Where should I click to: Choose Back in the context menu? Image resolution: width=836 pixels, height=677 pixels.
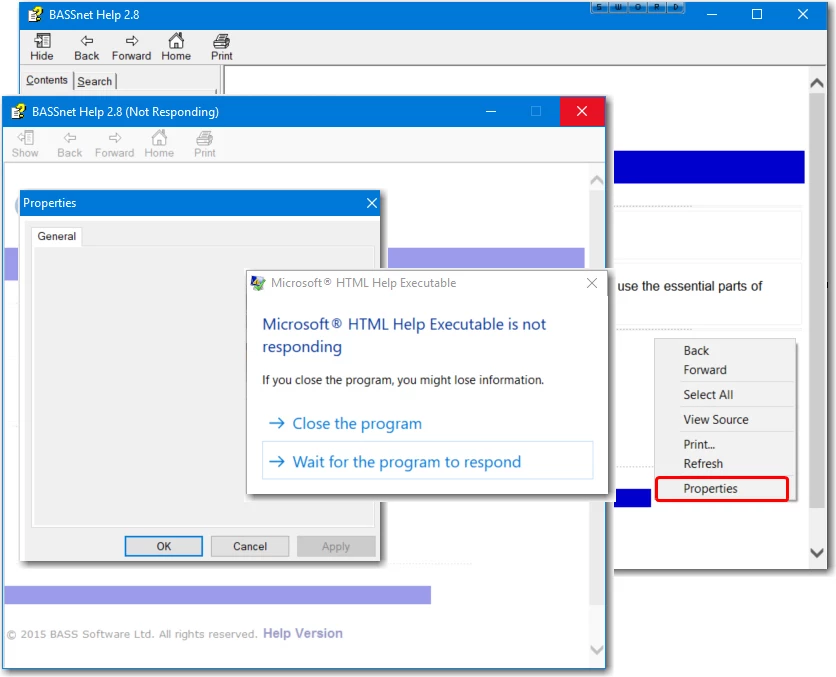click(x=696, y=351)
